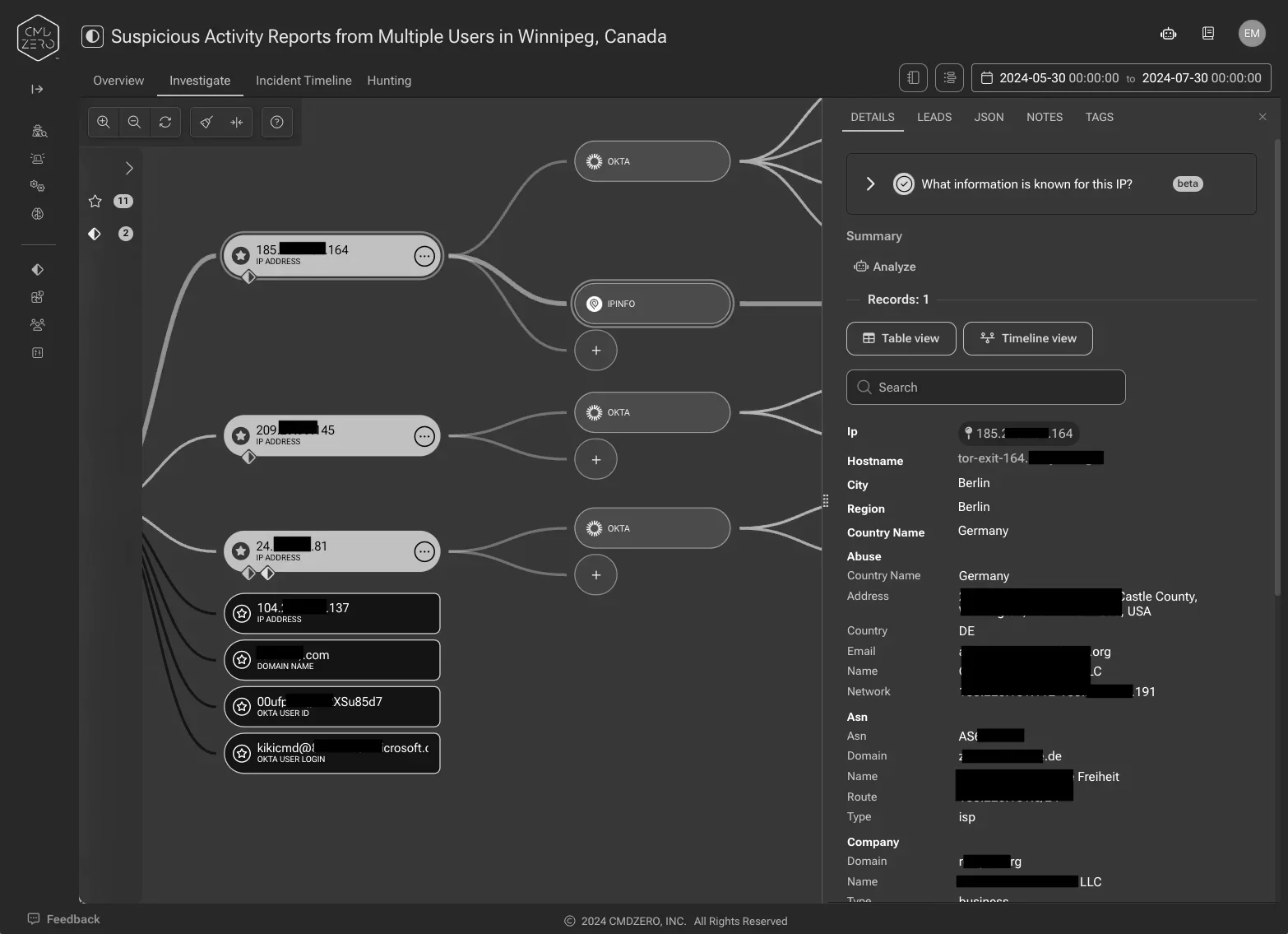Click the clean-up broom tool

tap(206, 123)
